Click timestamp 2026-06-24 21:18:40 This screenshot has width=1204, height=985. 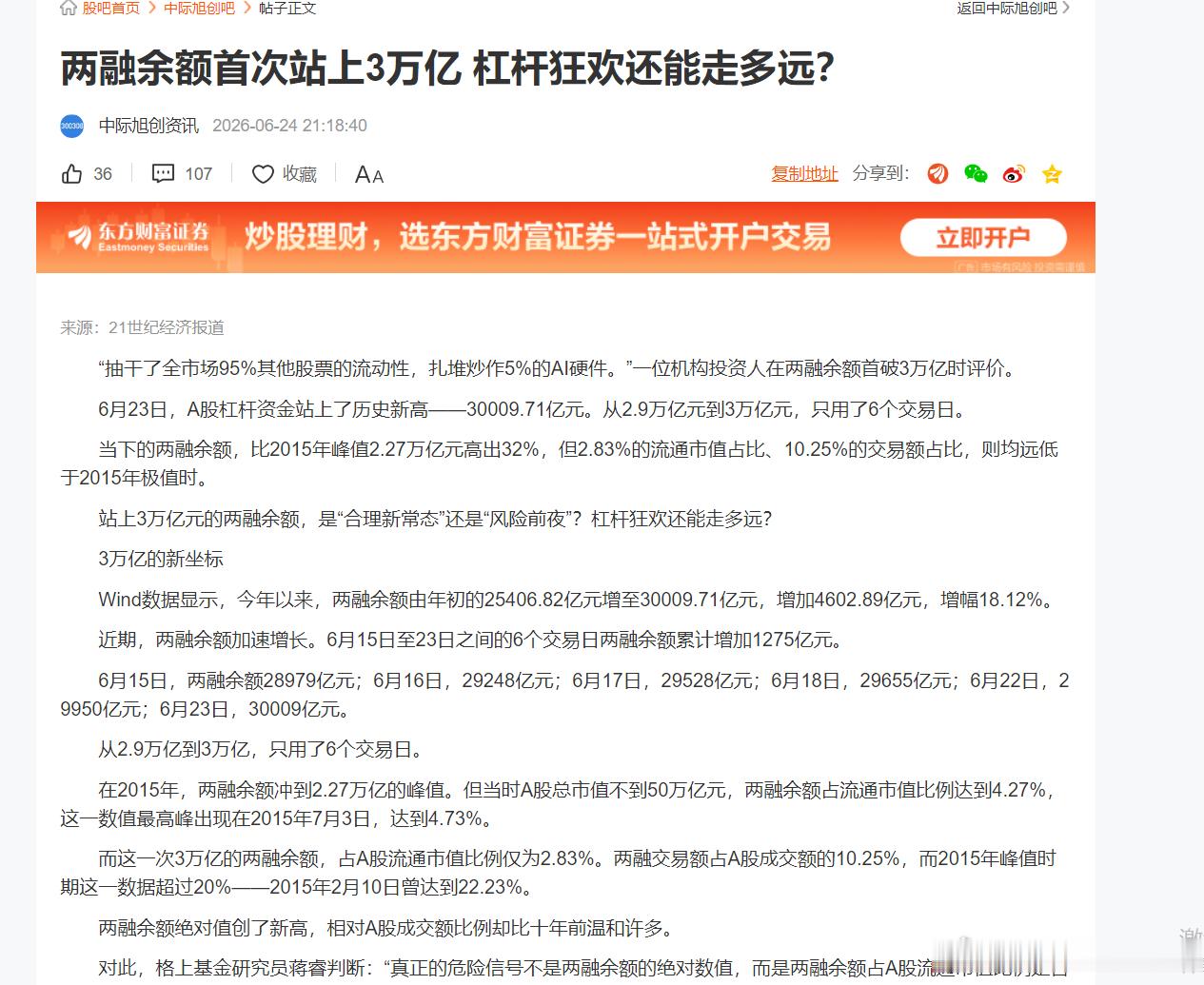(x=289, y=126)
